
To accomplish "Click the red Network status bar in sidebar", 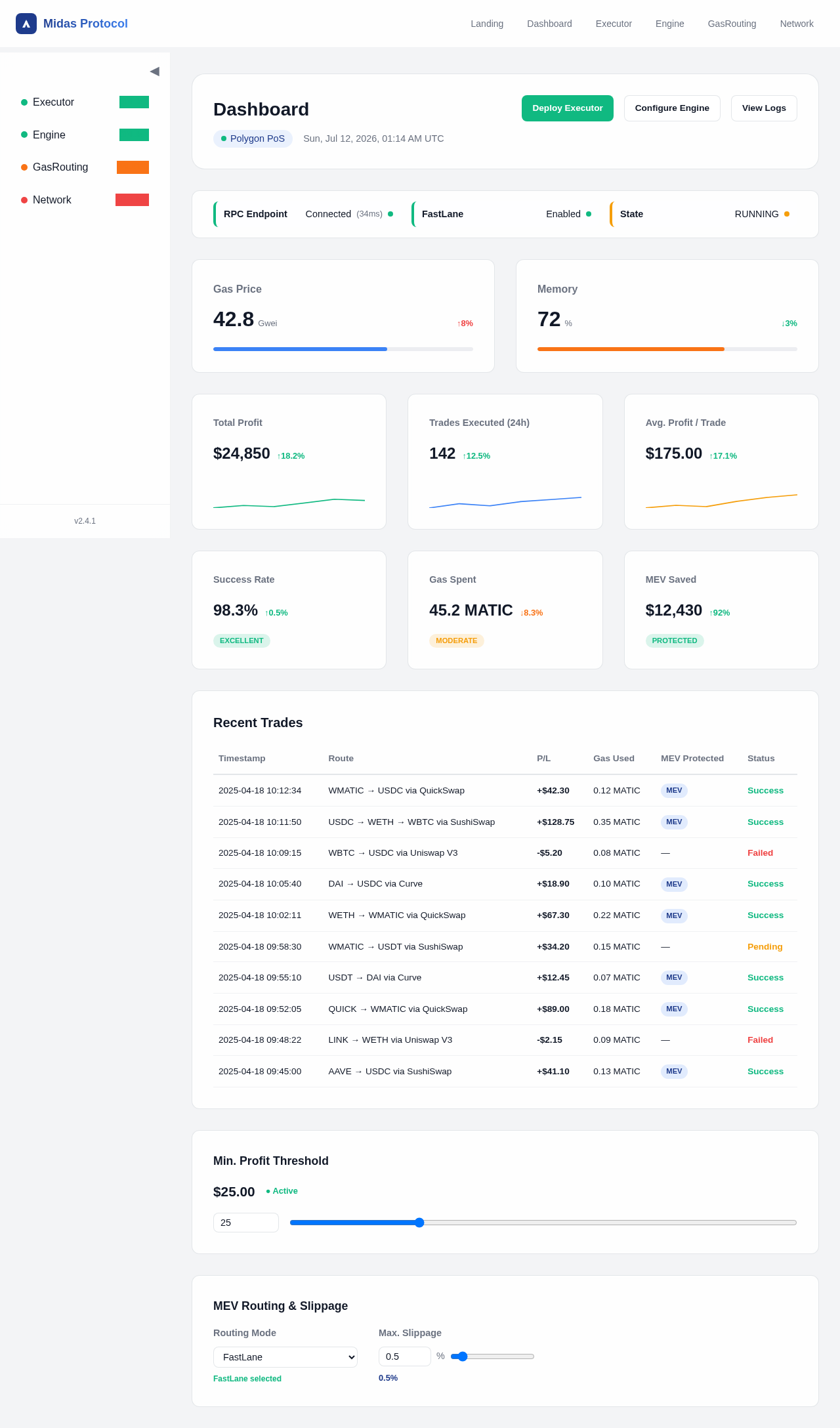I will (x=132, y=199).
